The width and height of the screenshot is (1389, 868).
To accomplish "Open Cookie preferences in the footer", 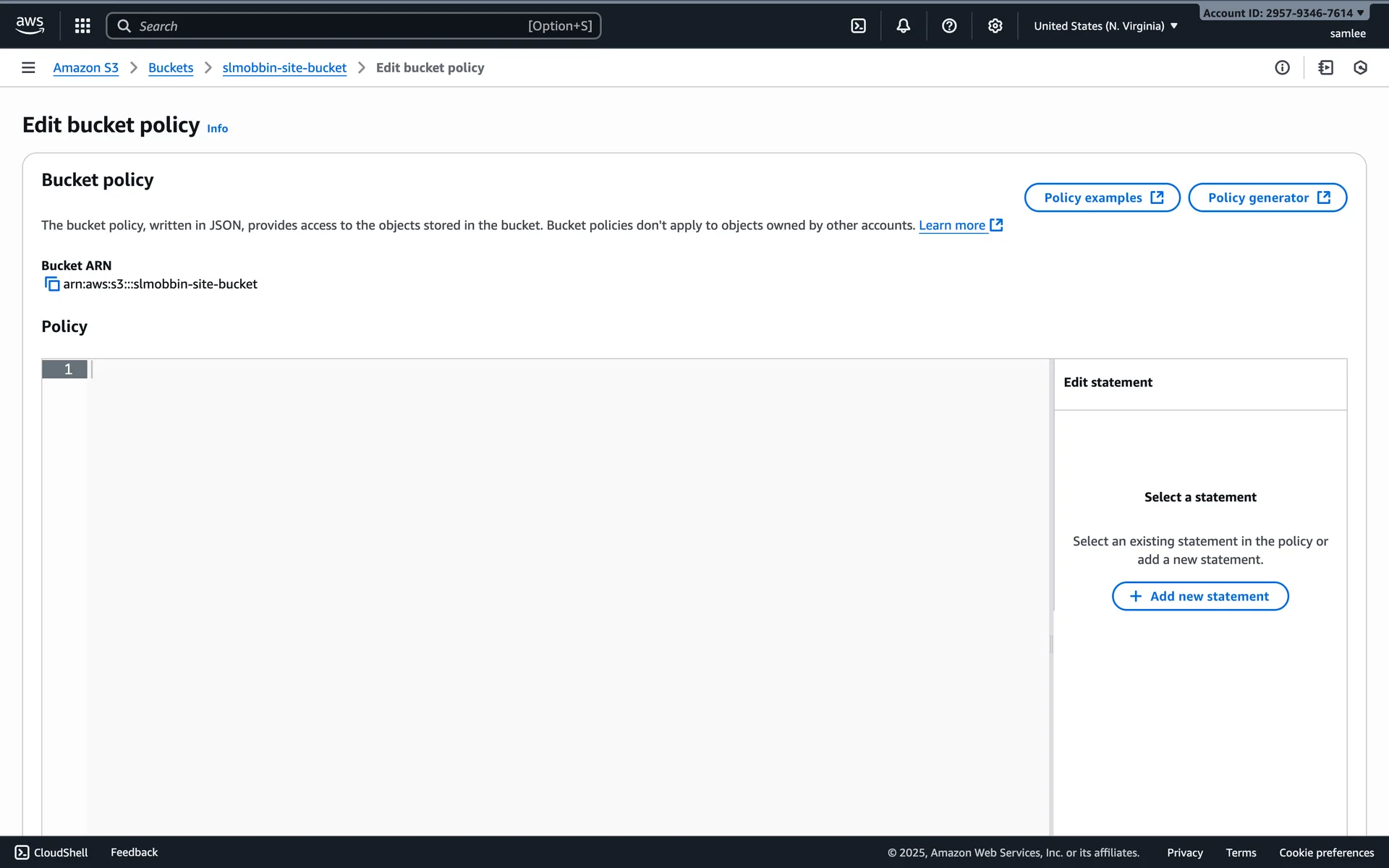I will tap(1325, 853).
